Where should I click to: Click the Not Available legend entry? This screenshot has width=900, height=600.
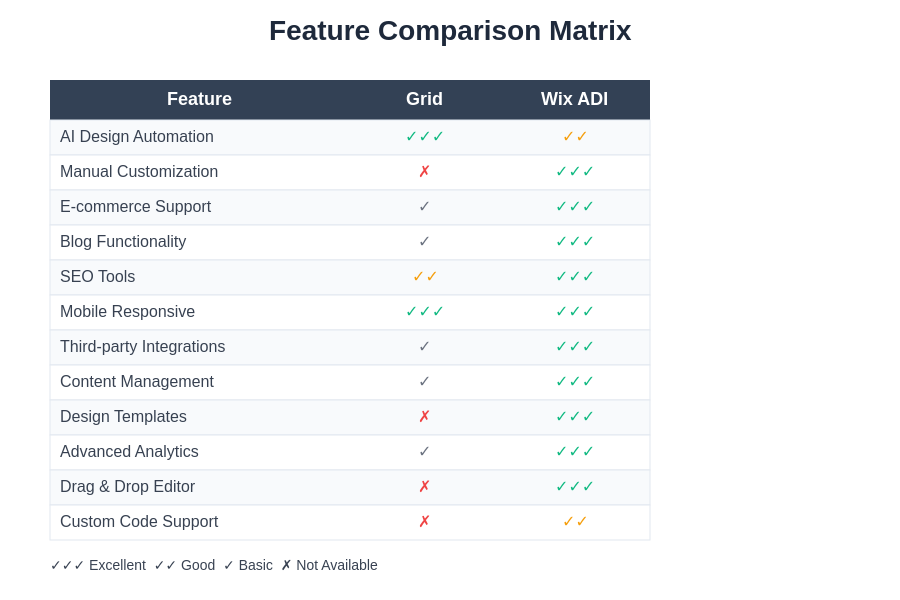tap(329, 565)
